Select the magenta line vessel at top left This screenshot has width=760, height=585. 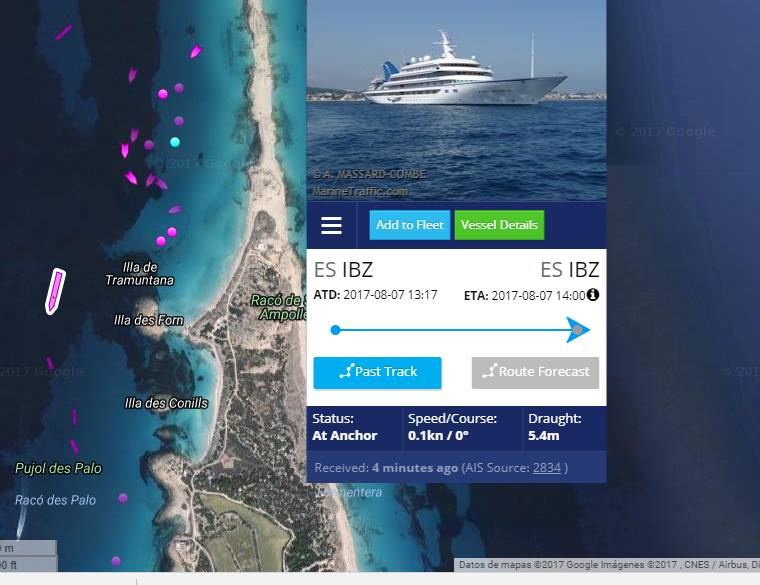pyautogui.click(x=63, y=32)
